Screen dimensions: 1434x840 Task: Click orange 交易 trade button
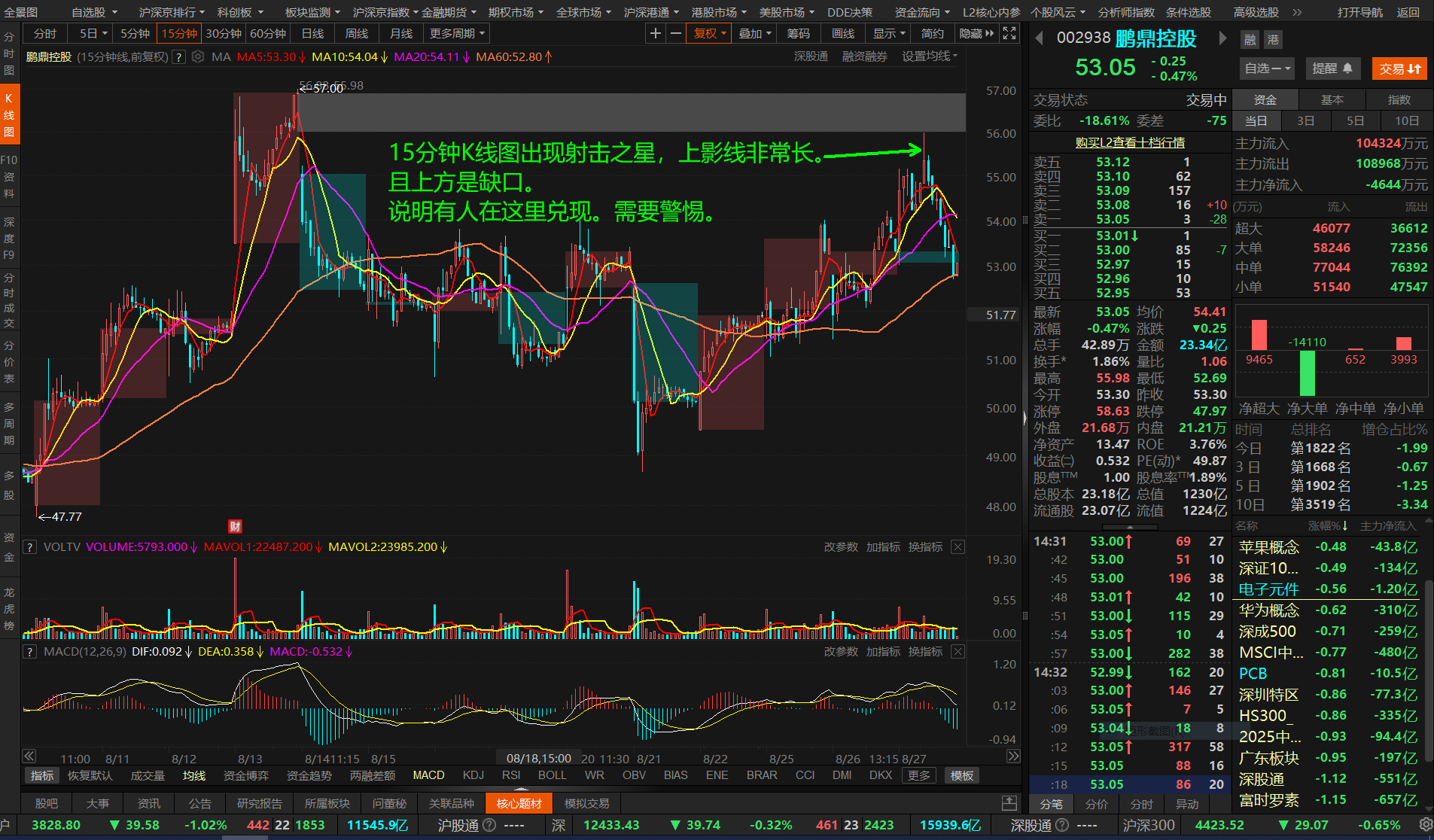point(1399,68)
